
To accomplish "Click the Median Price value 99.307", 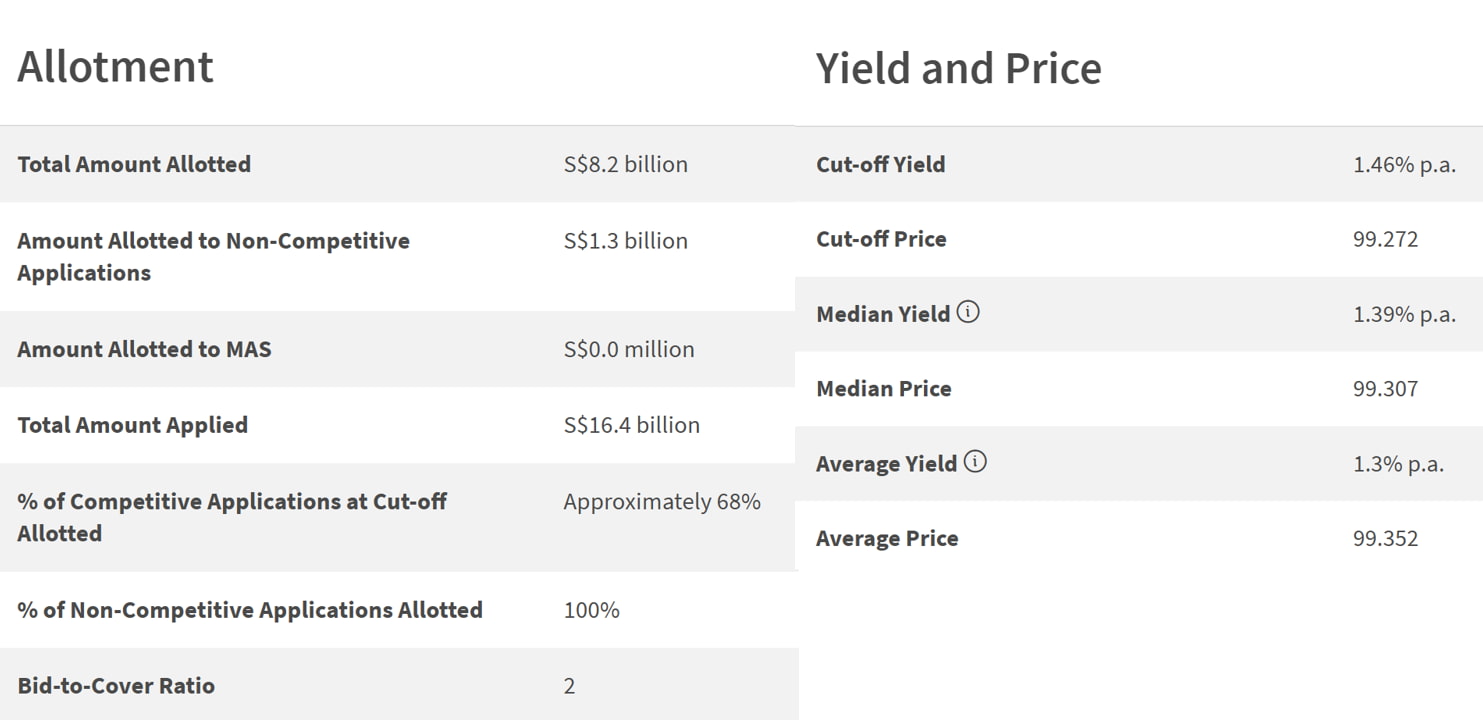I will point(1385,388).
